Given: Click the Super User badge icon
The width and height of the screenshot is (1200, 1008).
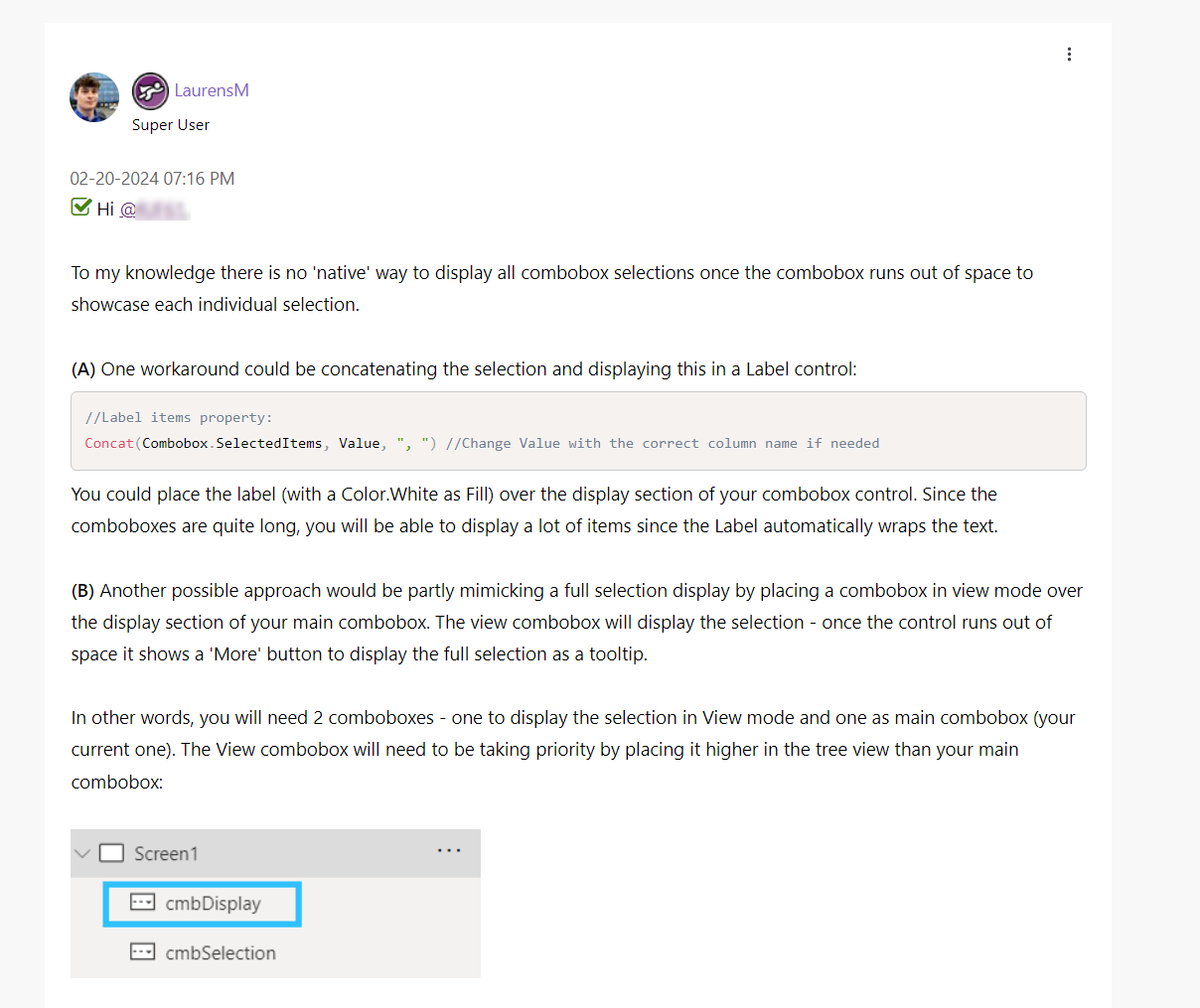Looking at the screenshot, I should (150, 91).
